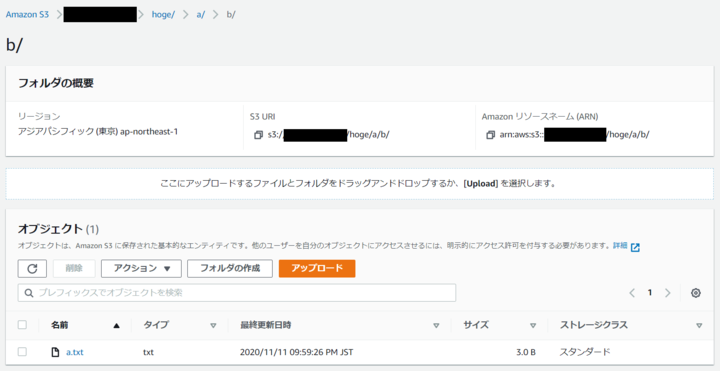Click the フォルダの作成 button

click(x=230, y=269)
